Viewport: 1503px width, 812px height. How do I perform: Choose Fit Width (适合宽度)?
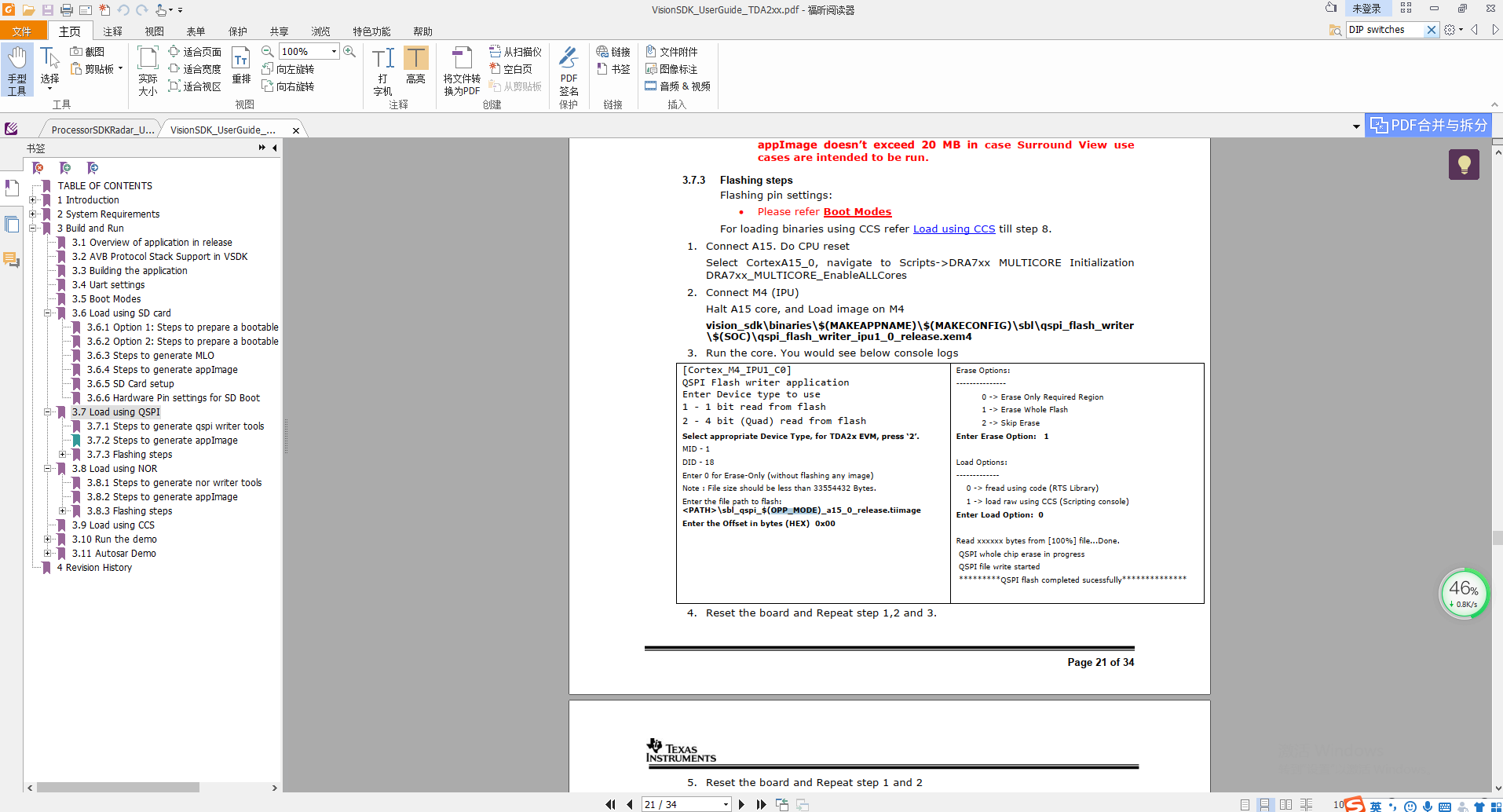coord(195,69)
